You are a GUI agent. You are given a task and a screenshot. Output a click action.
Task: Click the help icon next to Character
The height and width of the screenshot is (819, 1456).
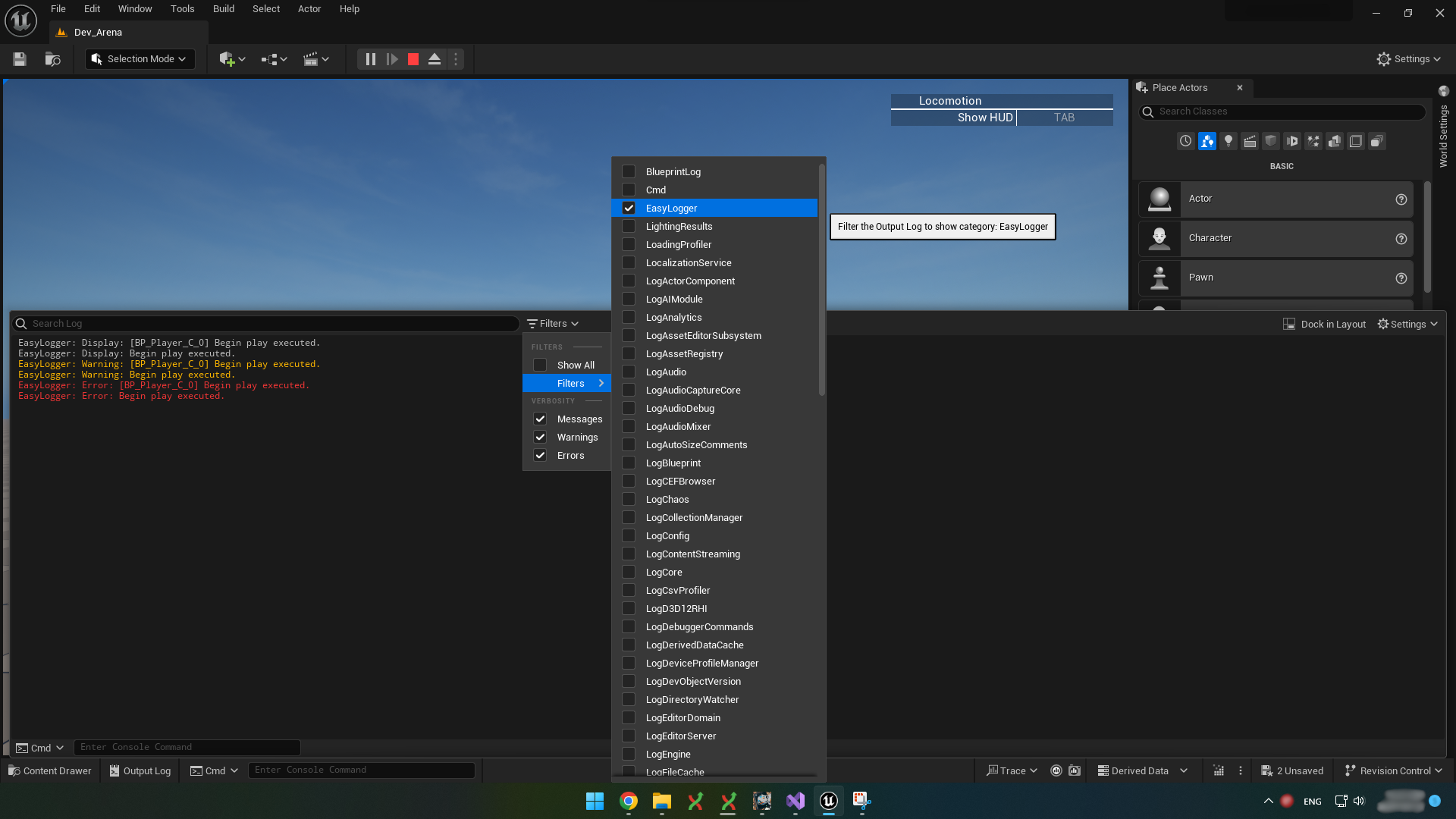coord(1401,239)
